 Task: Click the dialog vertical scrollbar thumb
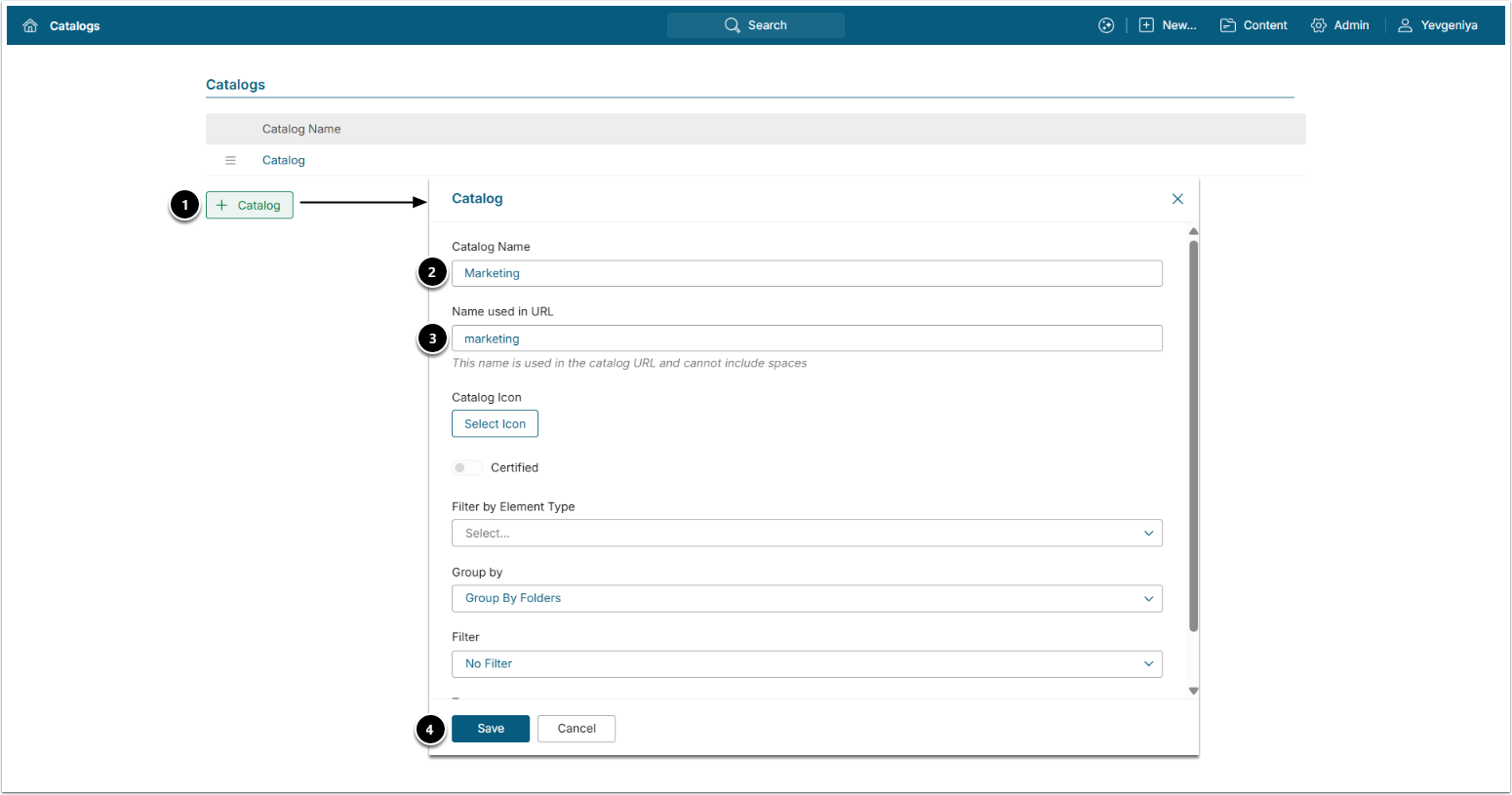[x=1193, y=435]
